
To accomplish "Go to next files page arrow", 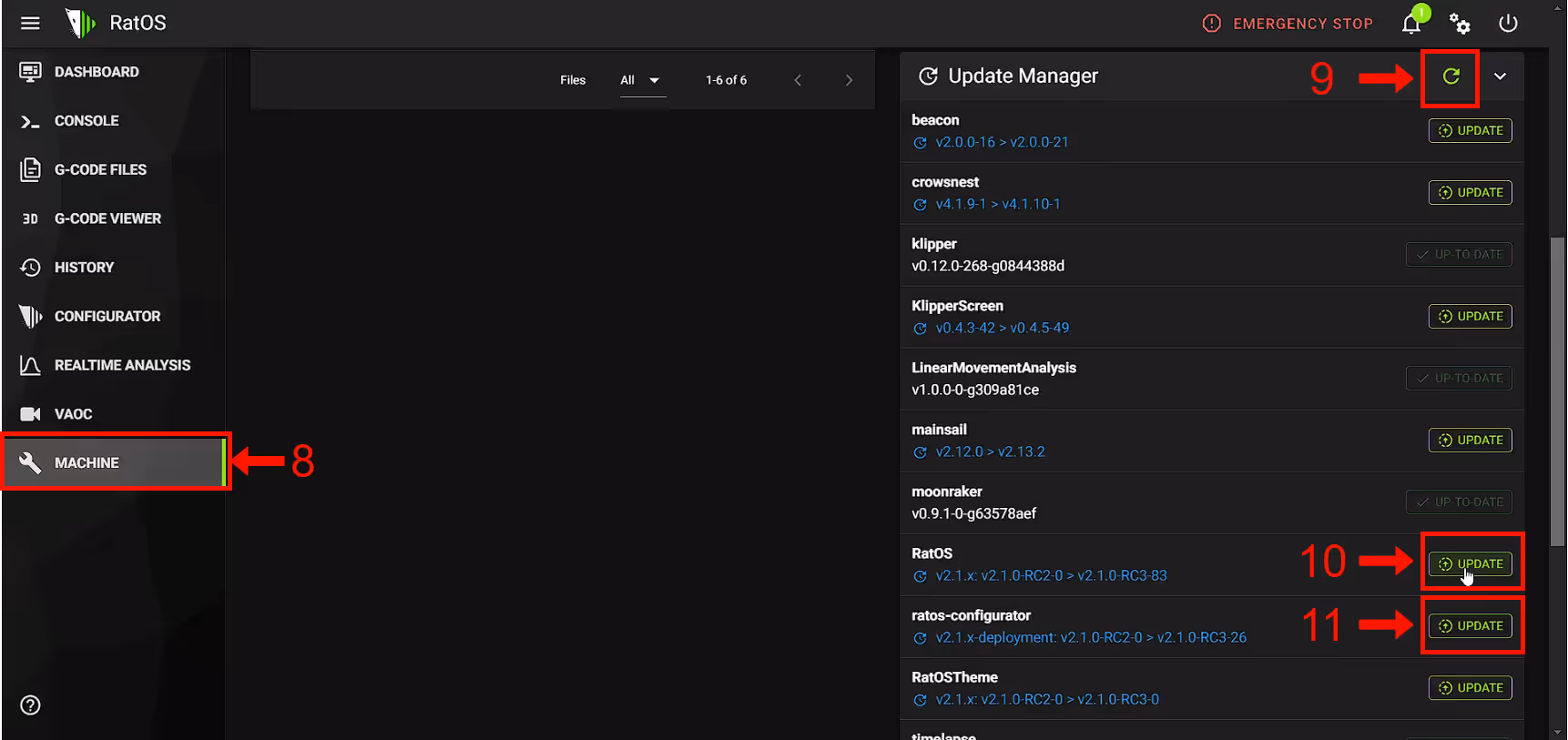I will tap(849, 80).
